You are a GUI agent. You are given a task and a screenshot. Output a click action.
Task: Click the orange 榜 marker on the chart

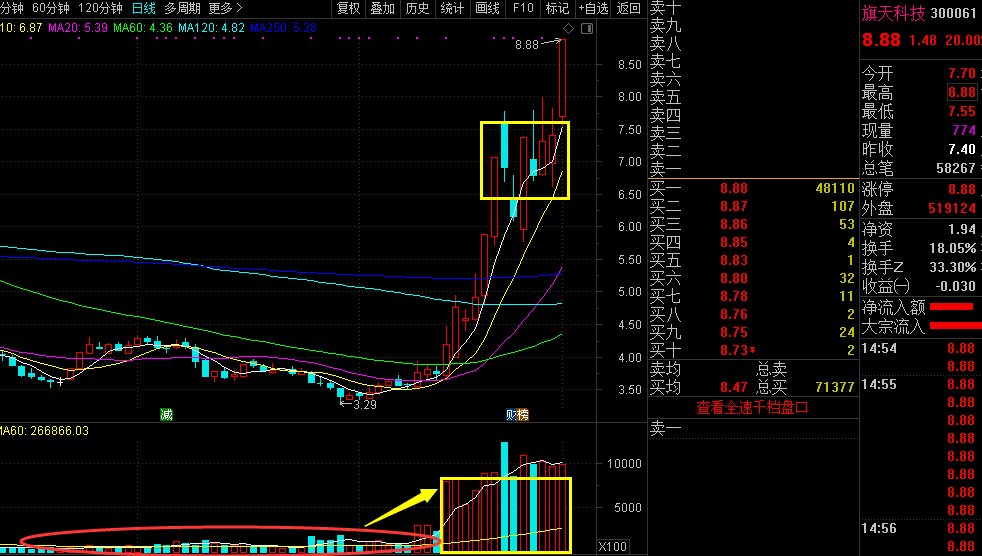click(x=522, y=414)
